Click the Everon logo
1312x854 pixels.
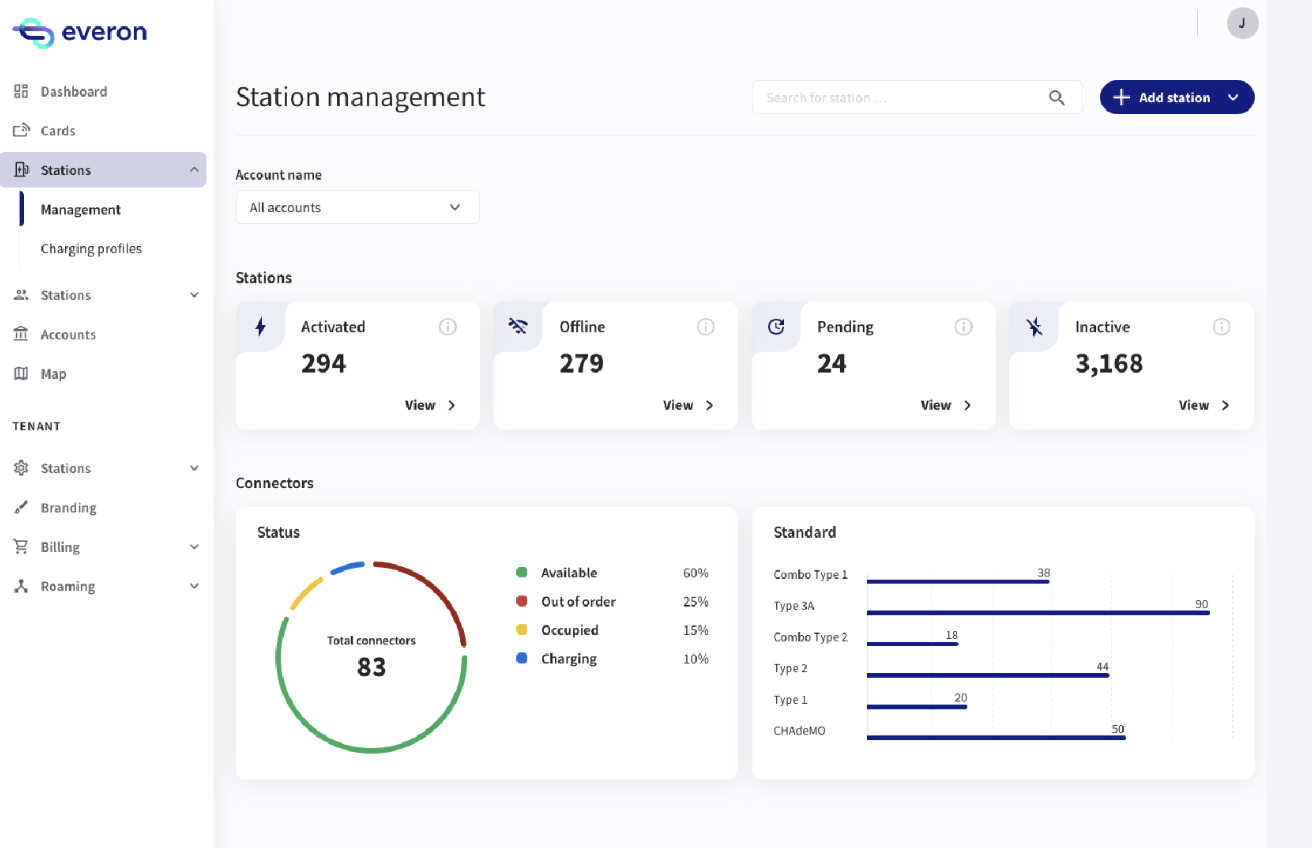click(80, 33)
